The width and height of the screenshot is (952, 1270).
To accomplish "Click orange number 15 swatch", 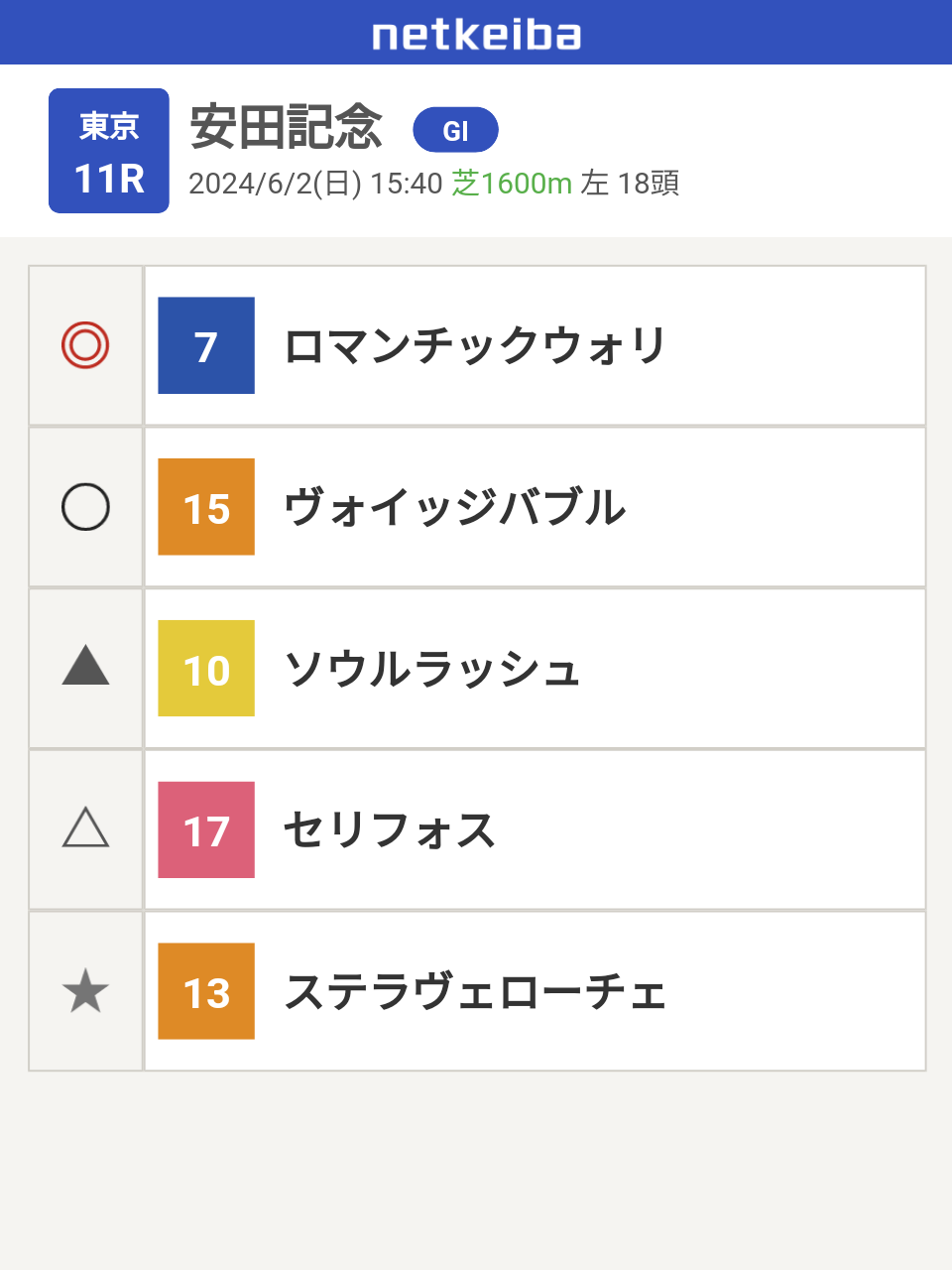I will [206, 507].
